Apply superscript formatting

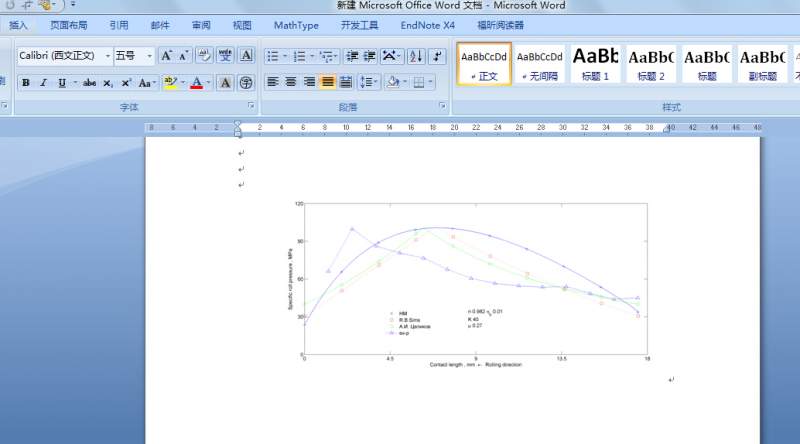click(x=126, y=83)
